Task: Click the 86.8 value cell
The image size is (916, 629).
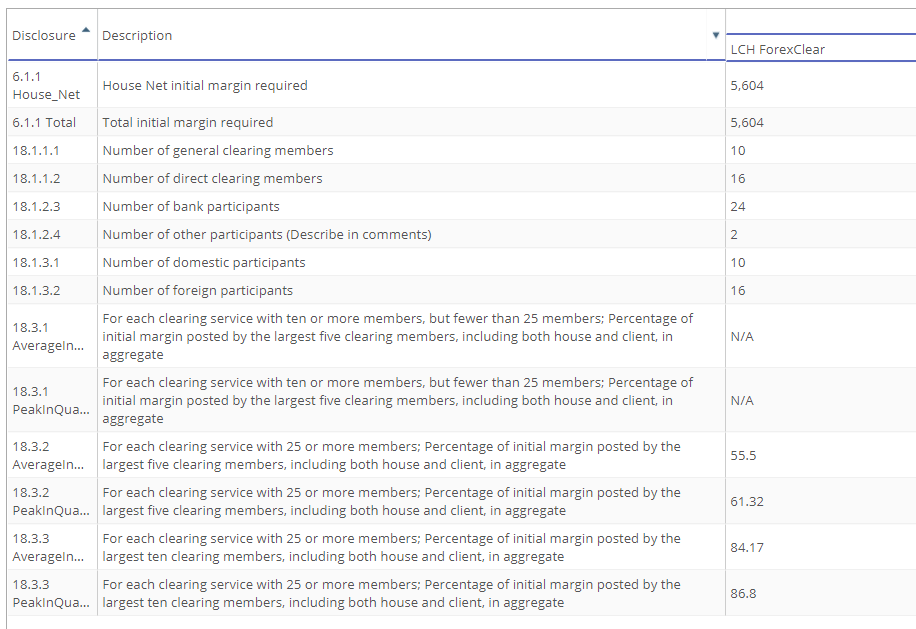Action: 821,593
